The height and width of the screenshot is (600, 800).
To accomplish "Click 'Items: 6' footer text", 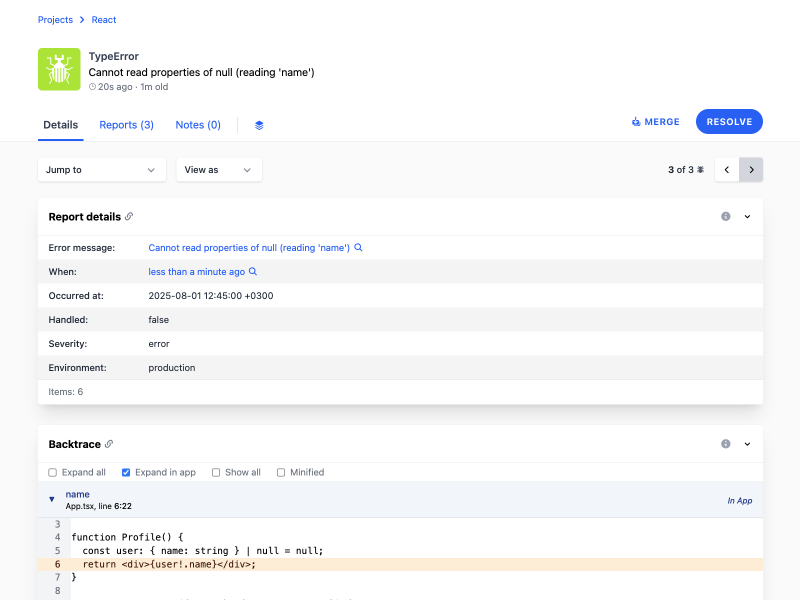I will tap(66, 391).
